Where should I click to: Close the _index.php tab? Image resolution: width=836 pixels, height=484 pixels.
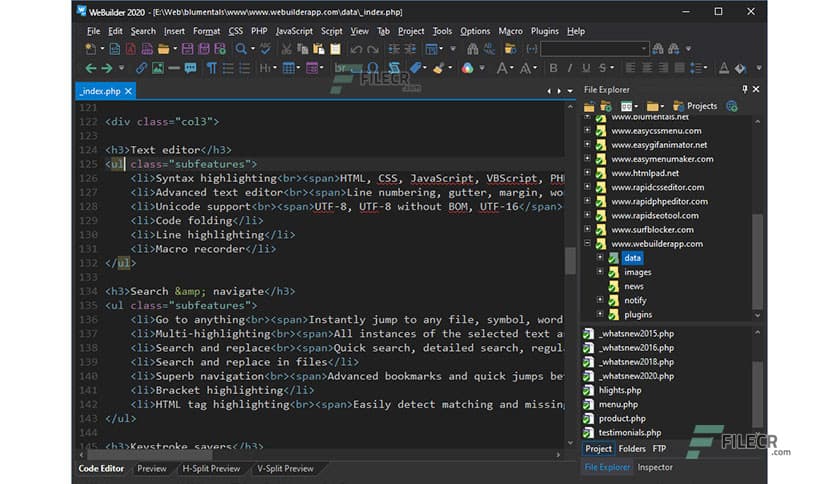128,91
